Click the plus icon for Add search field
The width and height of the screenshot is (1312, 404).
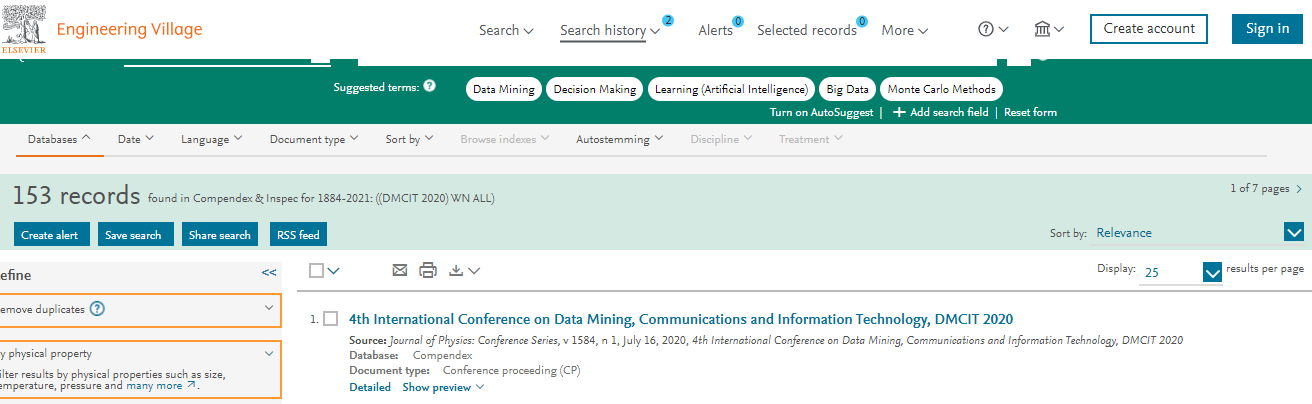tap(899, 112)
